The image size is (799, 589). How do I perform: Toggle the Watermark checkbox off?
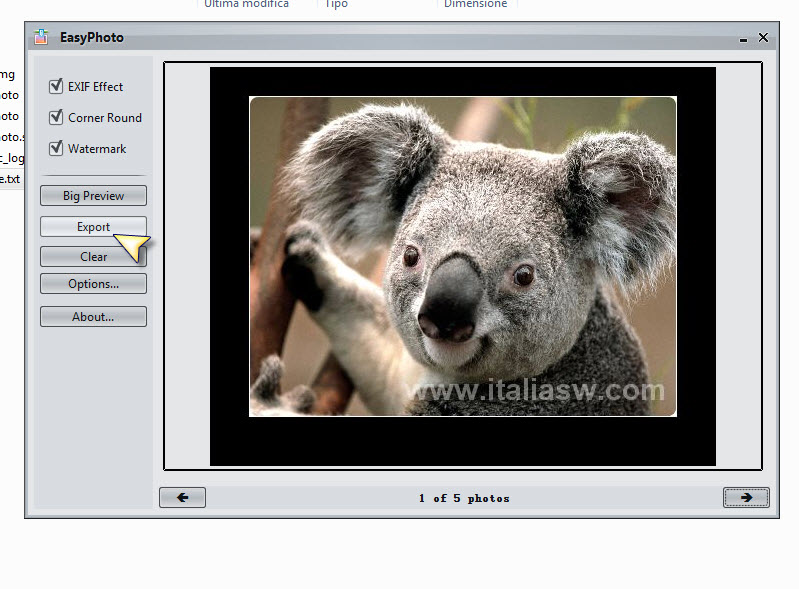coord(56,148)
